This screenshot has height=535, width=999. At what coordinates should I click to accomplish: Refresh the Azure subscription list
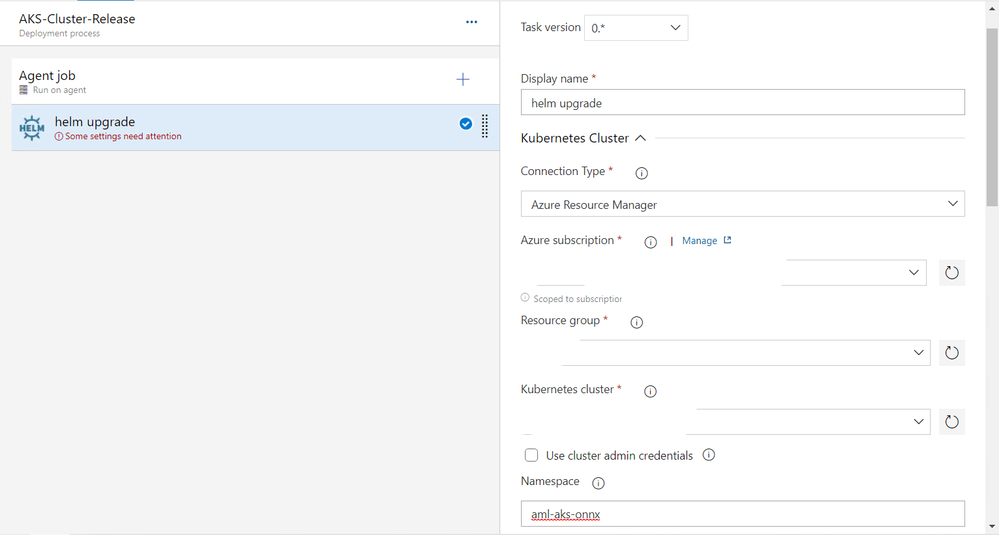[x=952, y=273]
